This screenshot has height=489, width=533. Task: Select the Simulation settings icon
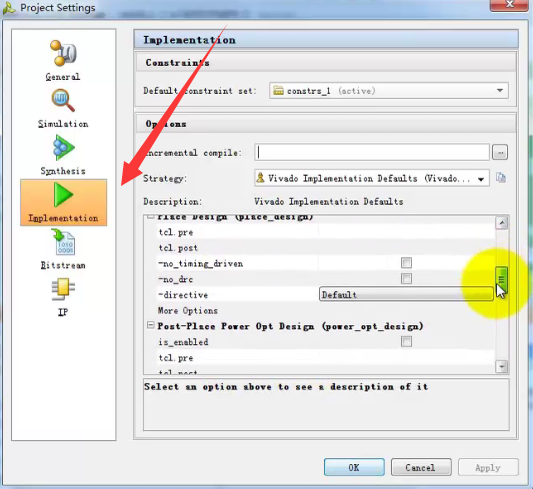click(63, 108)
